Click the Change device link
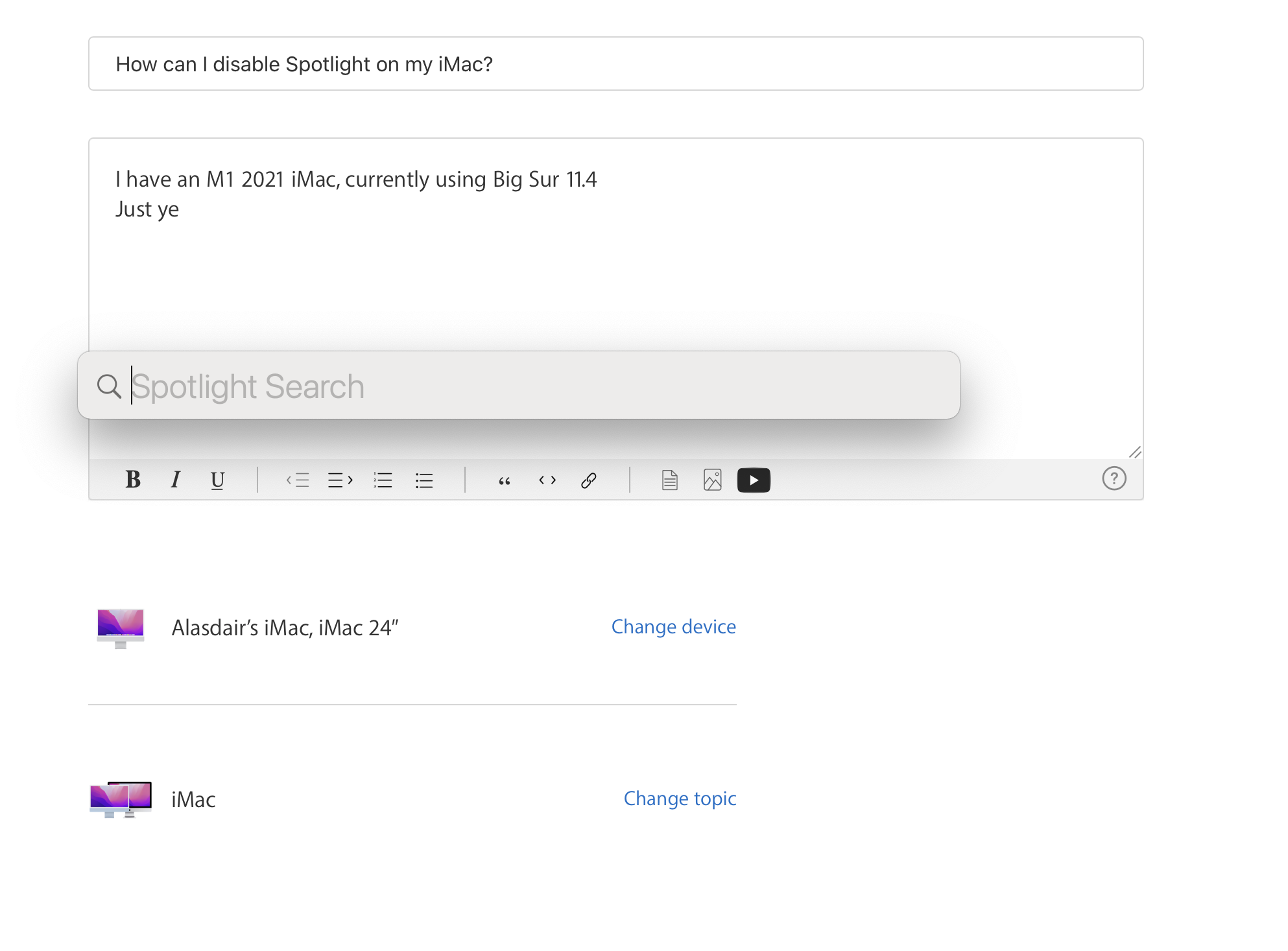The height and width of the screenshot is (951, 1288). (673, 627)
